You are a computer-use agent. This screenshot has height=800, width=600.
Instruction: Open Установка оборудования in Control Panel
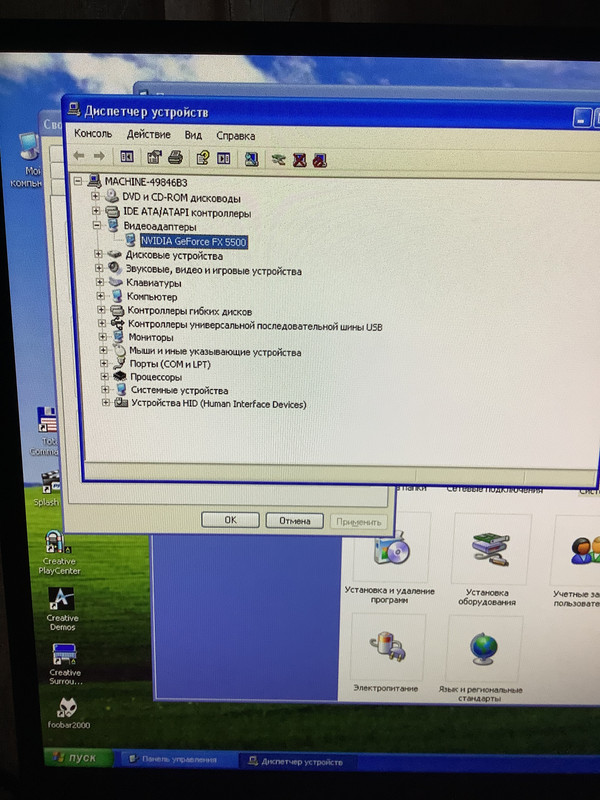click(x=488, y=560)
